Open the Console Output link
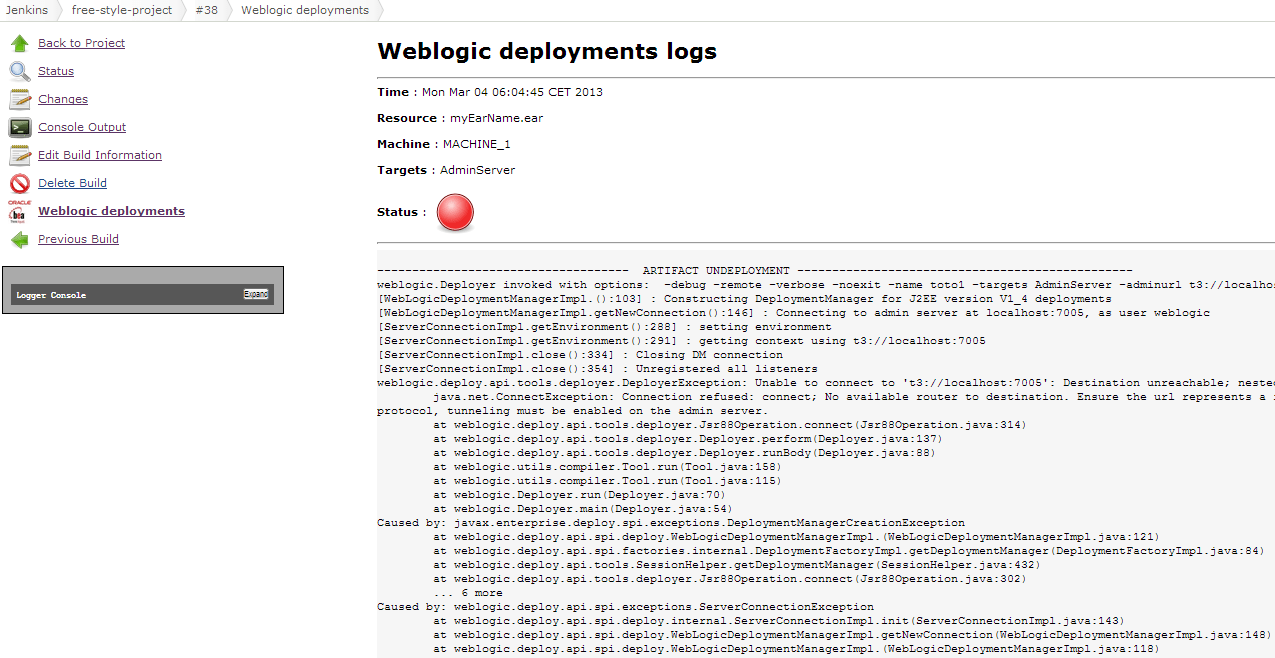 [81, 126]
